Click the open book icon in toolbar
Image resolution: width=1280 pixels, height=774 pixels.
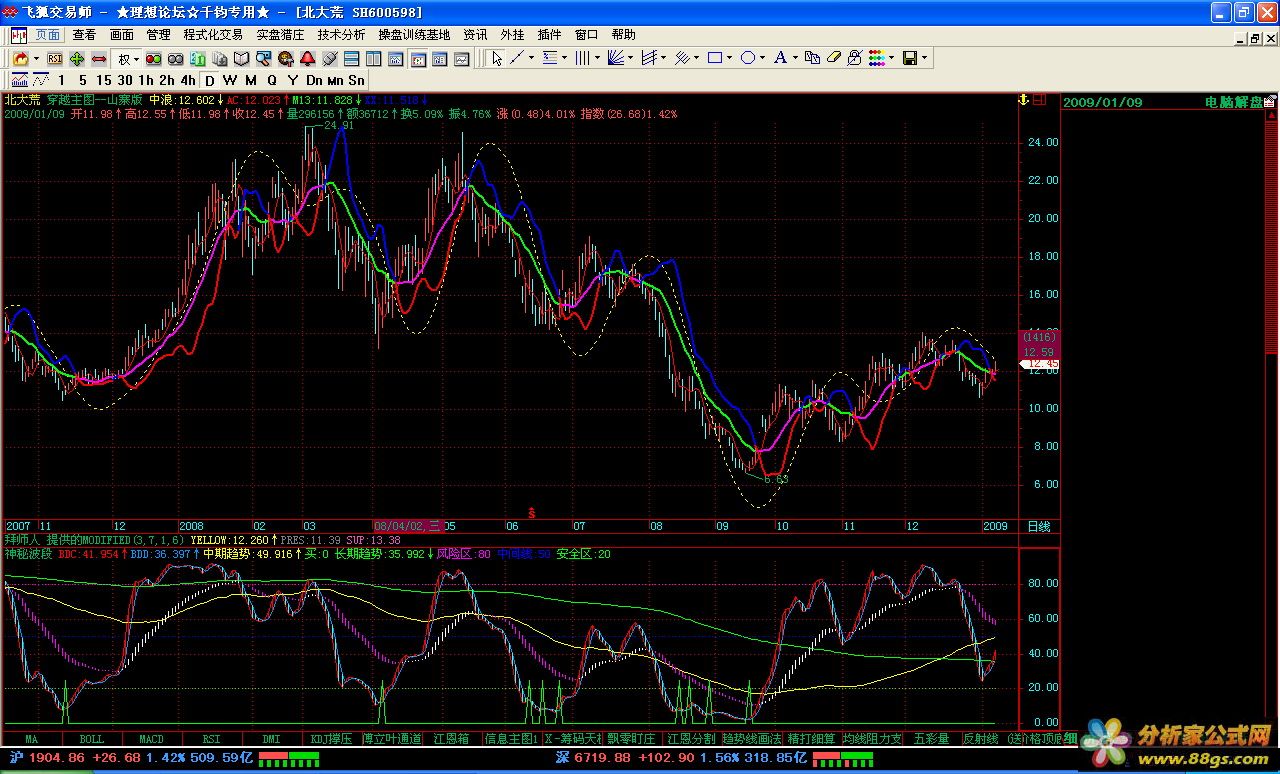pyautogui.click(x=241, y=59)
